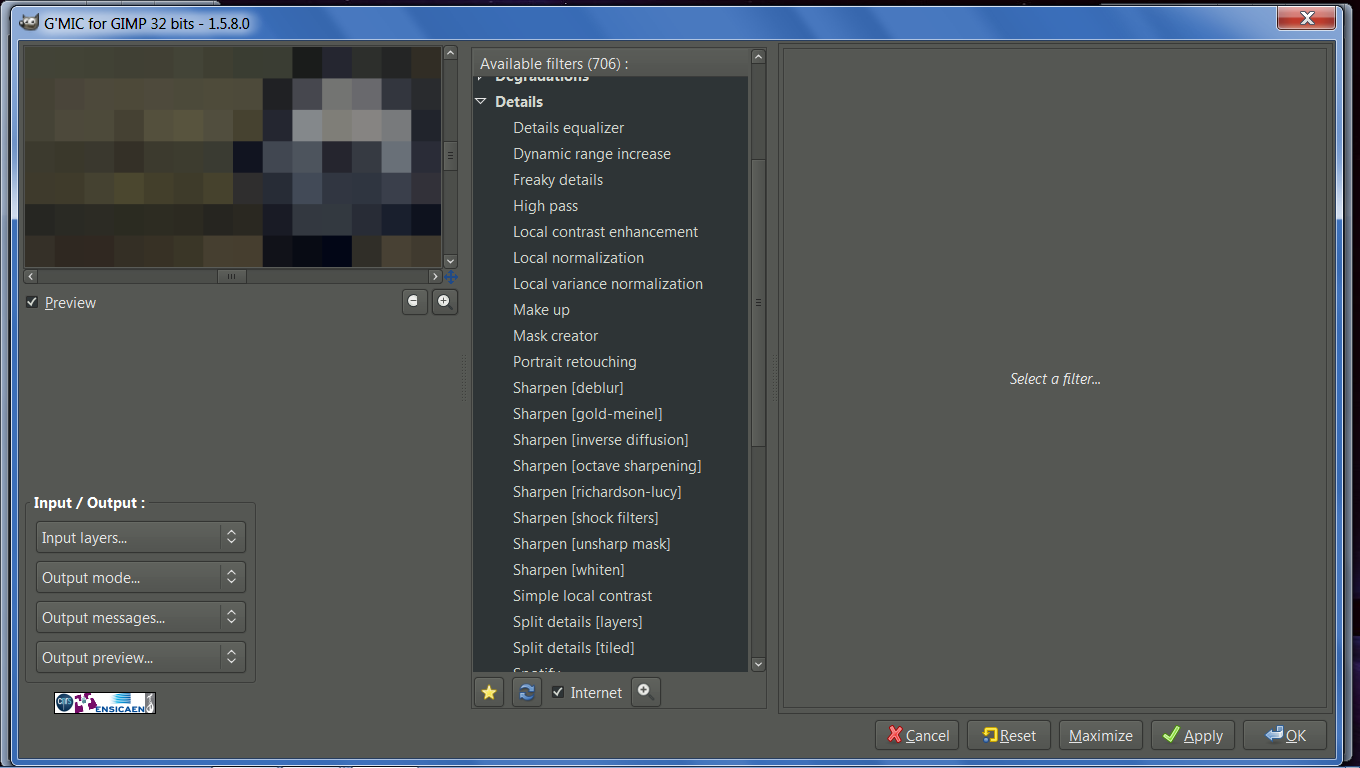Refresh the filter list
The width and height of the screenshot is (1360, 768).
[x=526, y=692]
